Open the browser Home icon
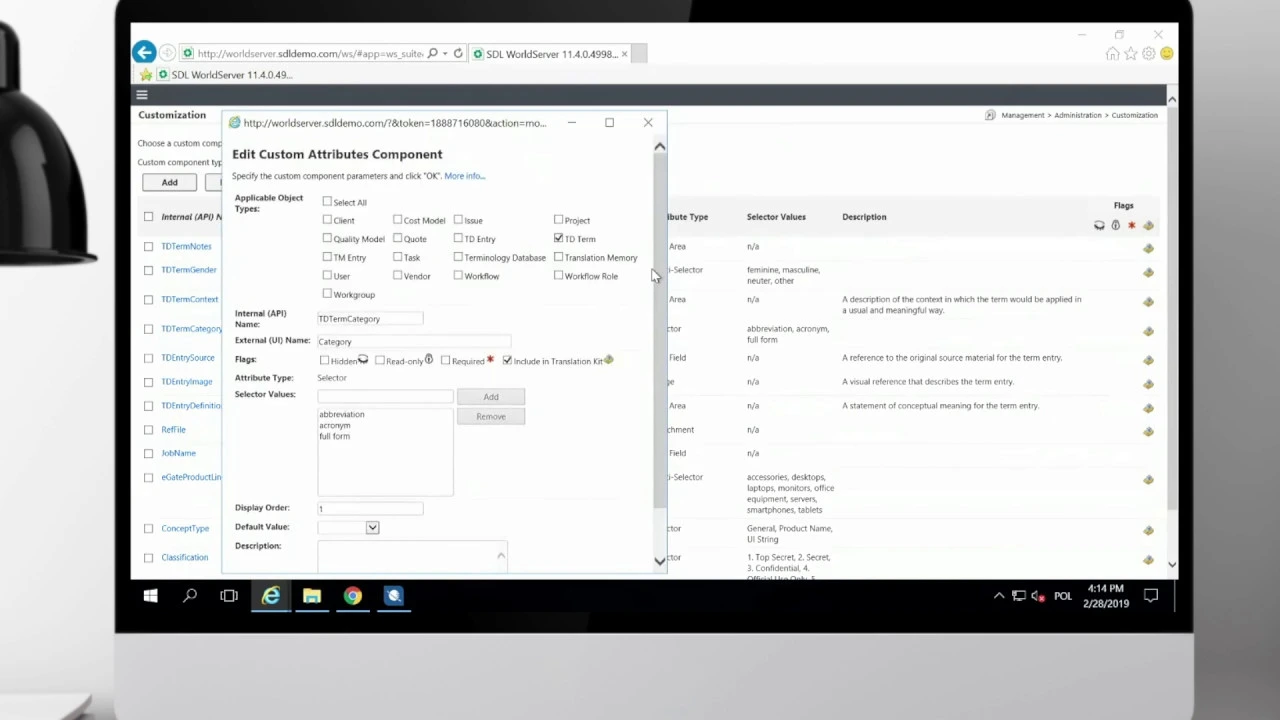 point(1112,54)
